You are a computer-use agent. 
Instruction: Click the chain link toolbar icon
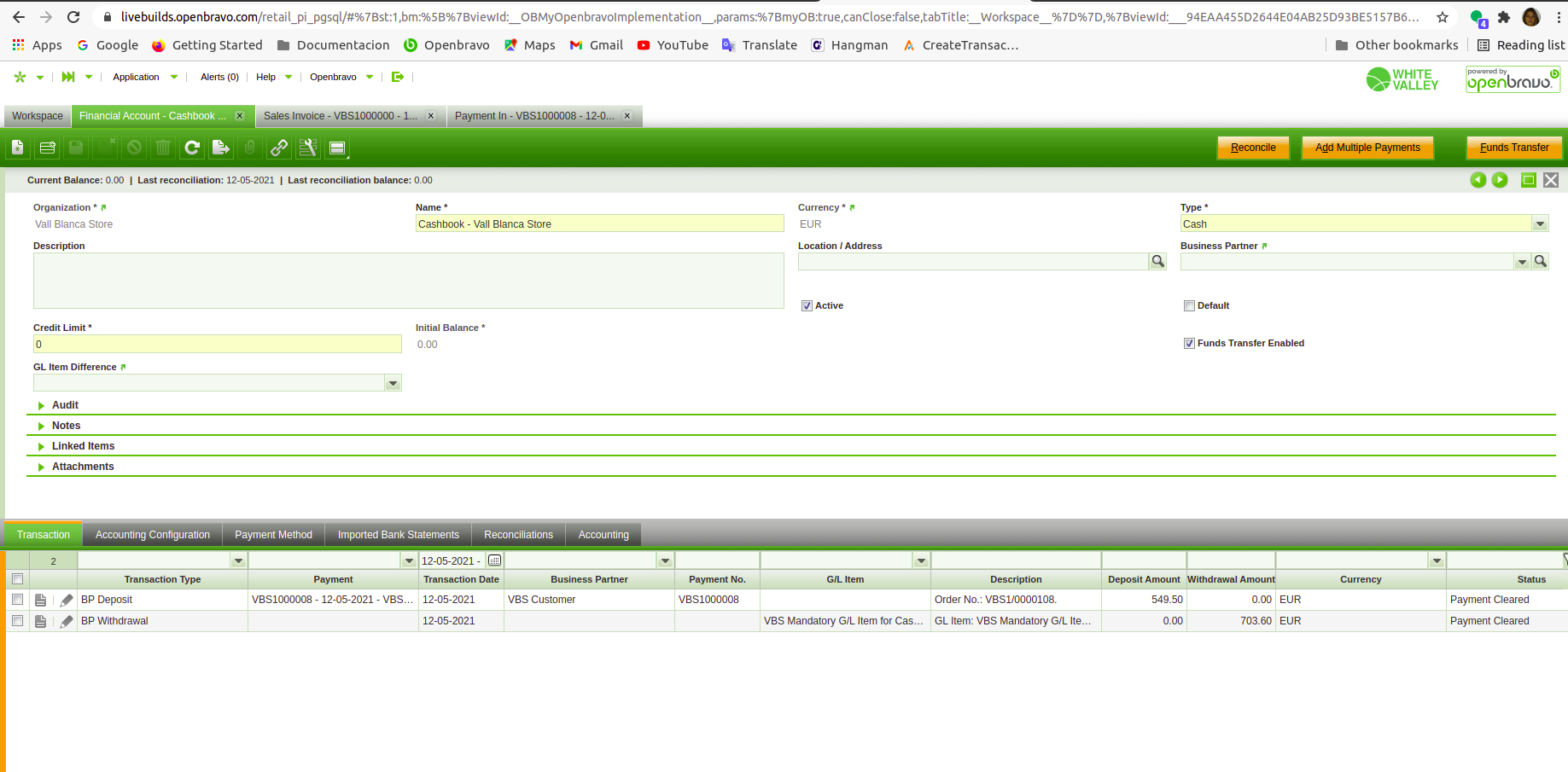click(279, 148)
